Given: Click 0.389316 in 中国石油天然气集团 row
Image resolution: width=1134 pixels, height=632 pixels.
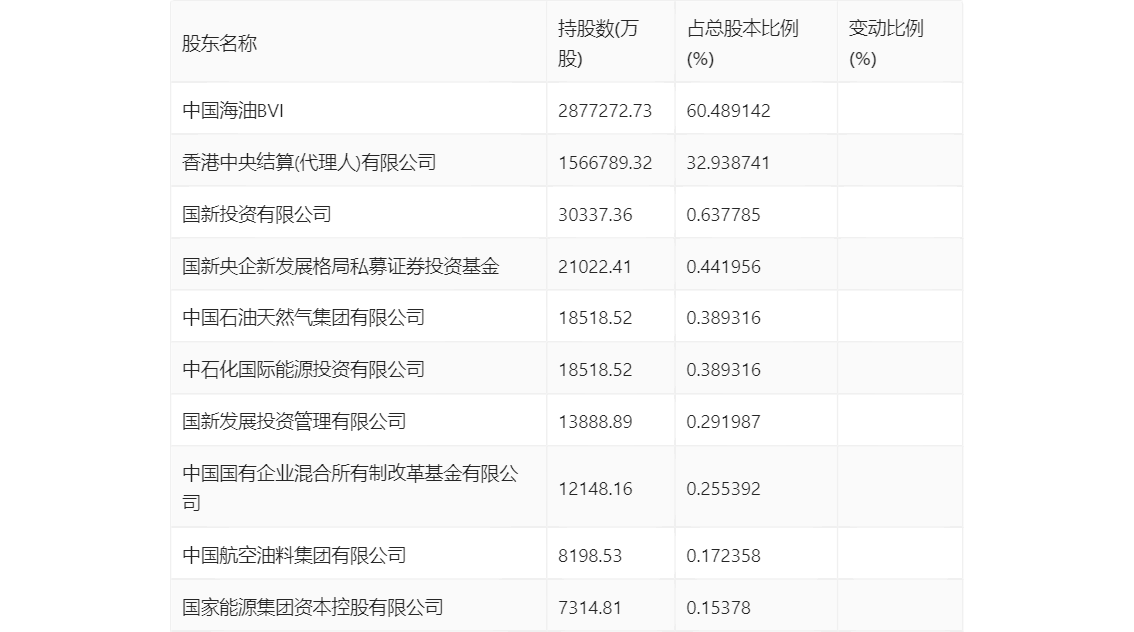Looking at the screenshot, I should [723, 317].
